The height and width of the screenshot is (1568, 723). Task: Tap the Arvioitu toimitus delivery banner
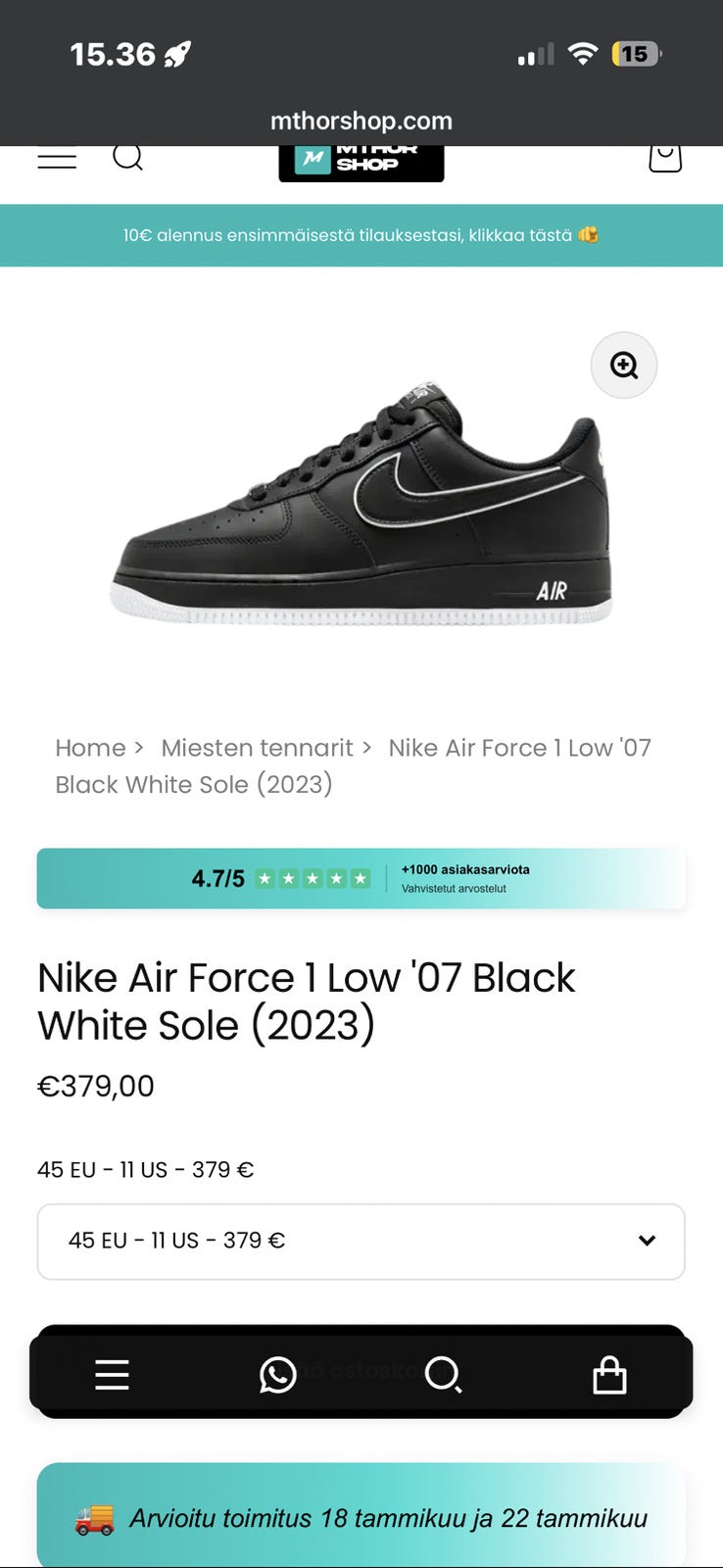coord(361,1517)
